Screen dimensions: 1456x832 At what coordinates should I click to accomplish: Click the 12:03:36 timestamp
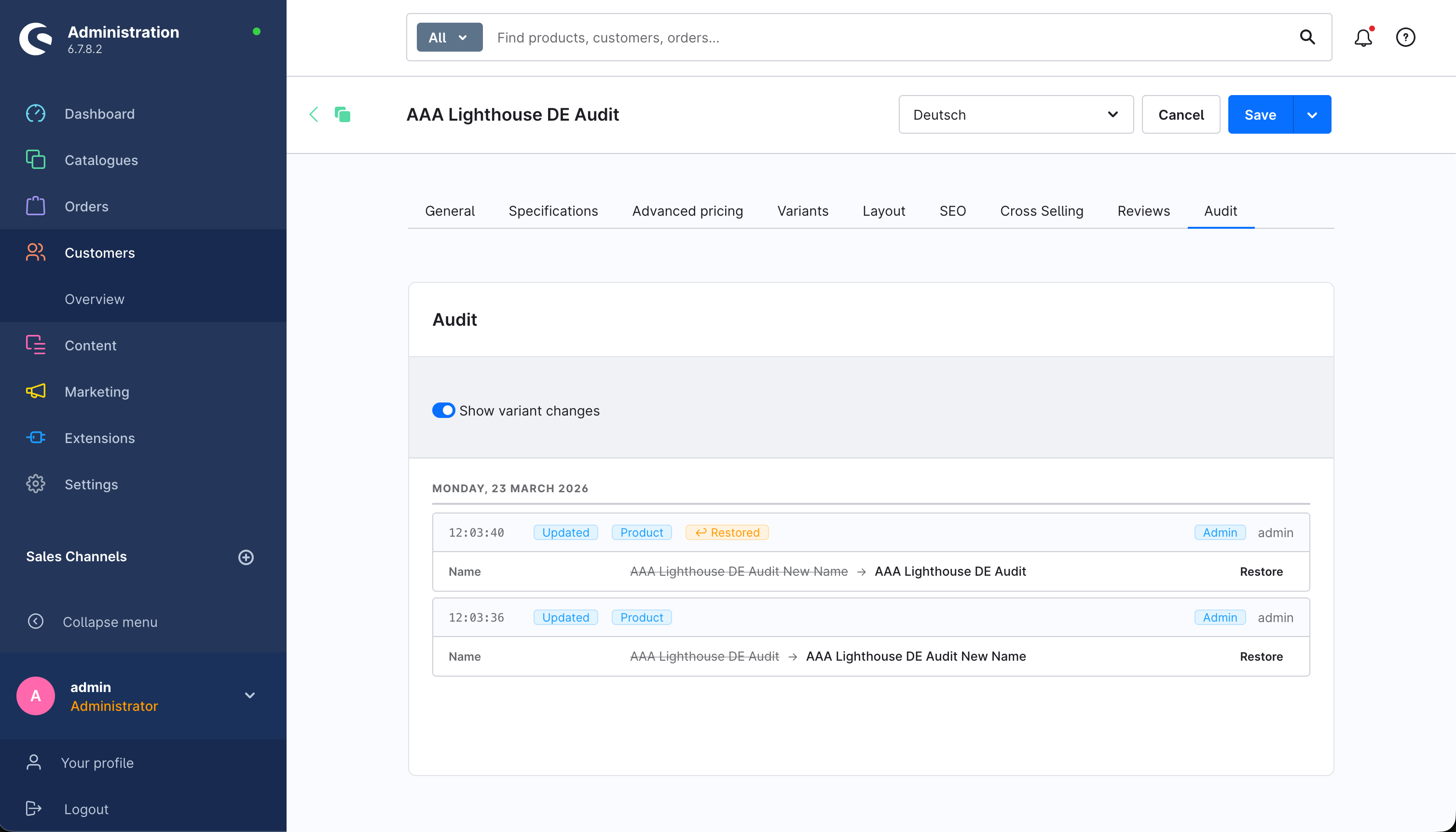click(x=476, y=617)
